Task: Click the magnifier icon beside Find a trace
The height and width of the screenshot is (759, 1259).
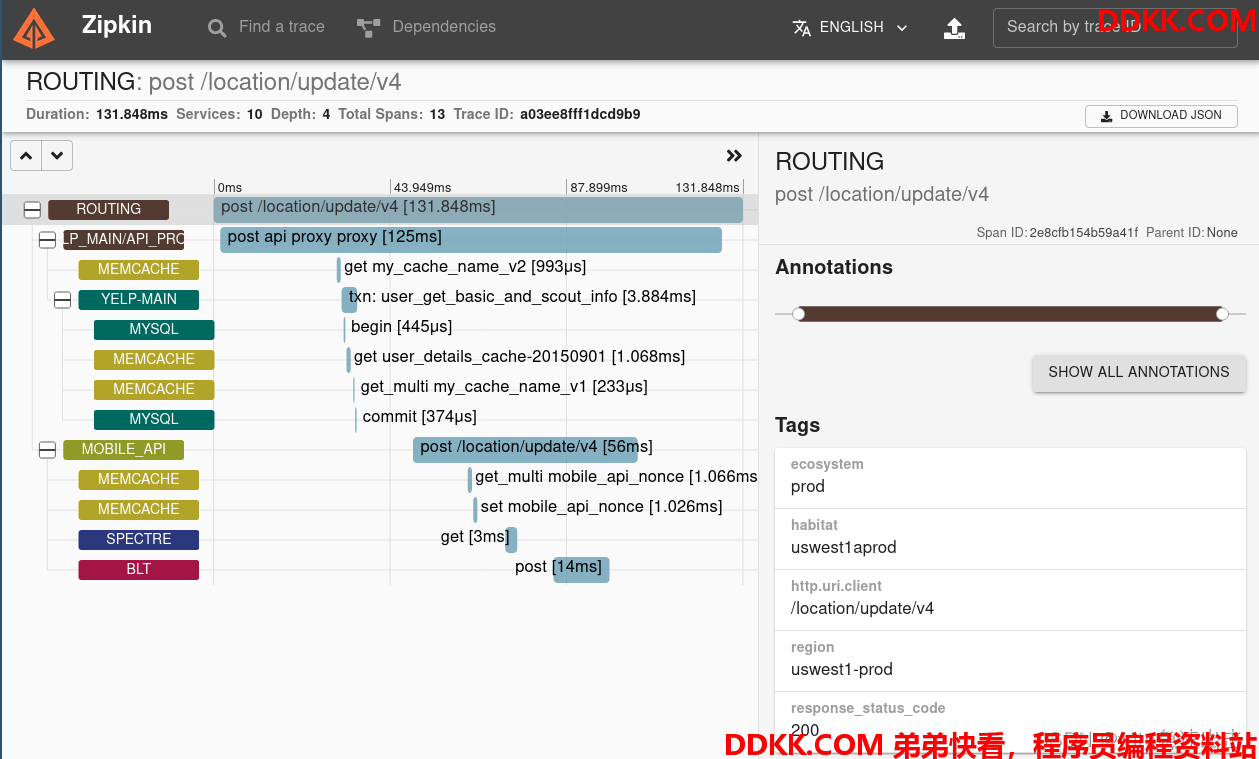Action: click(x=217, y=28)
